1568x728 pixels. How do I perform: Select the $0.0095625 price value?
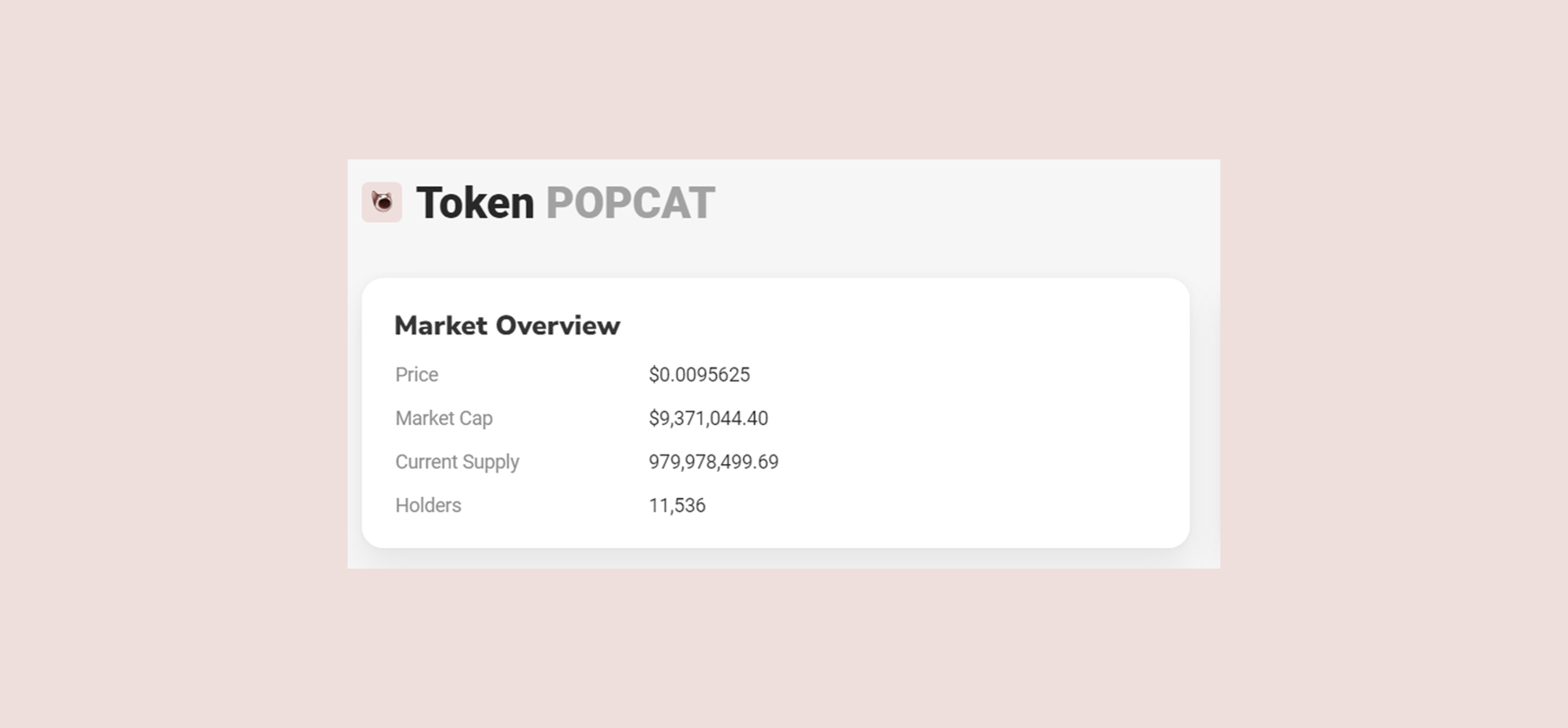click(x=699, y=374)
